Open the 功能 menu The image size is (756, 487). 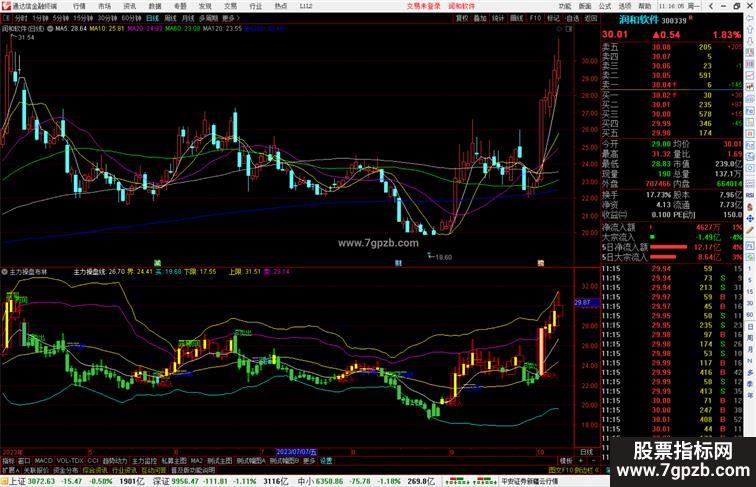point(565,6)
